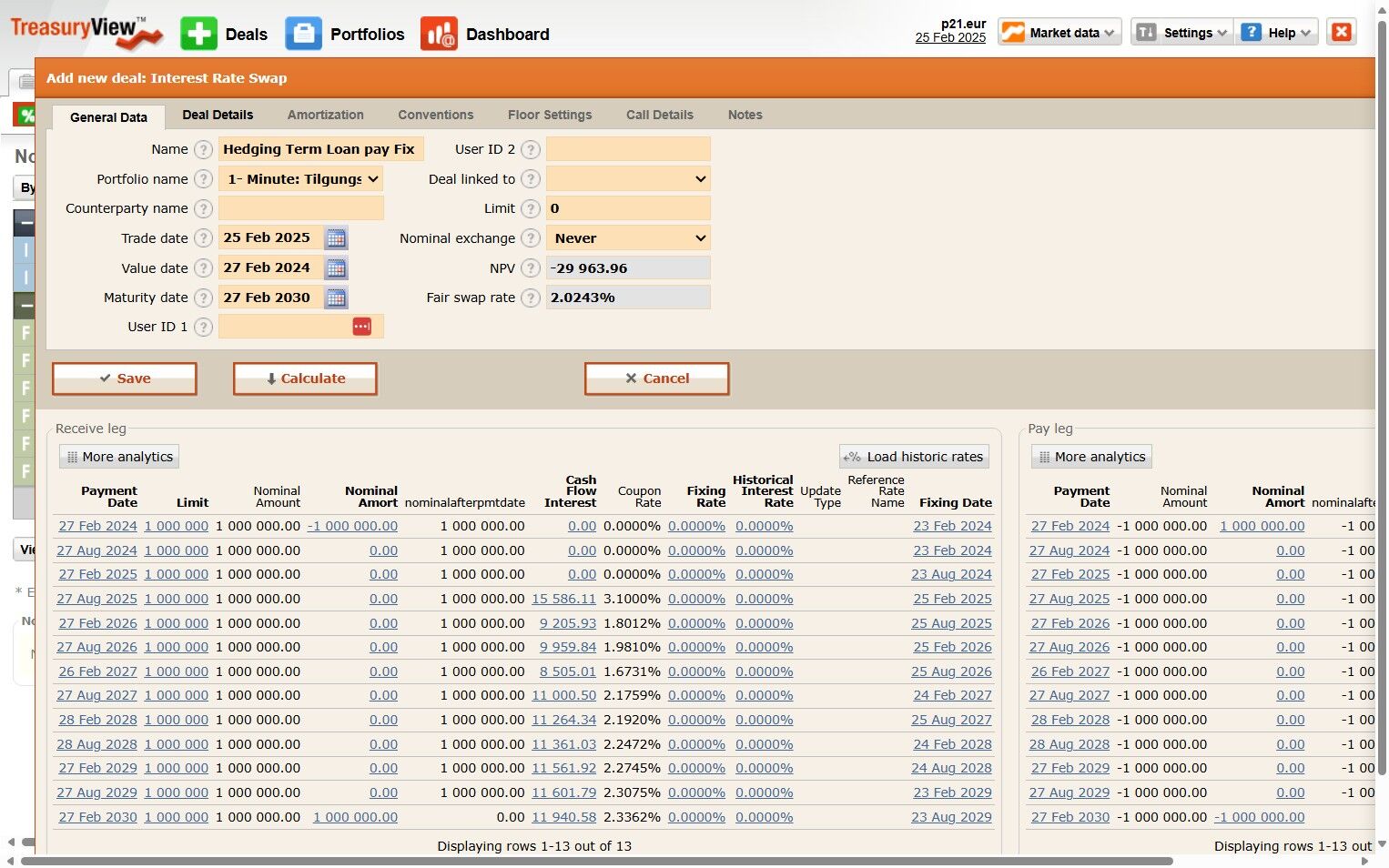The height and width of the screenshot is (868, 1389).
Task: Show help tooltip for NPV field
Action: point(531,268)
